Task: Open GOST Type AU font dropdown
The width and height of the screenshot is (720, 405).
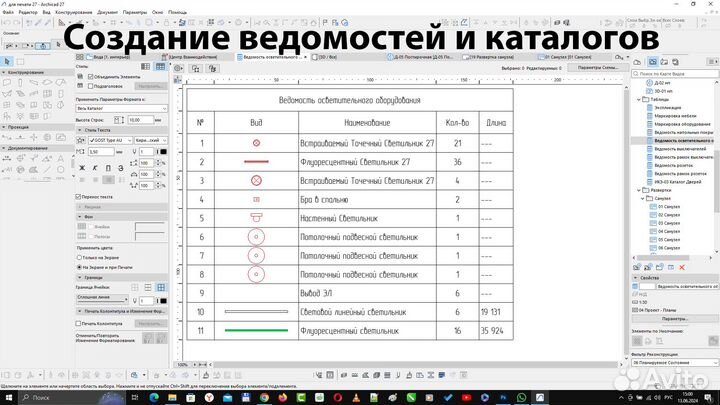Action: pyautogui.click(x=110, y=140)
